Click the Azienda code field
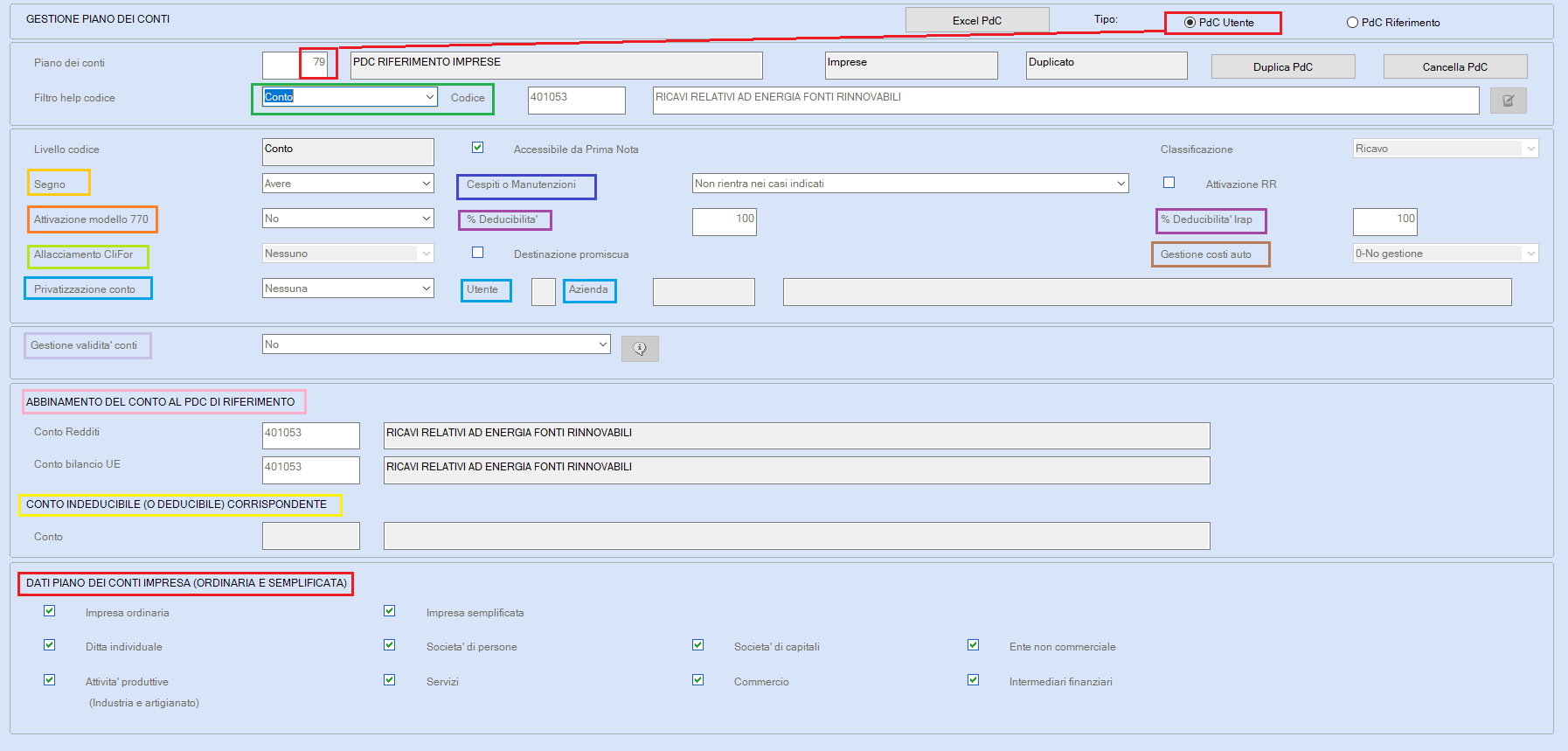The height and width of the screenshot is (751, 1568). 704,292
